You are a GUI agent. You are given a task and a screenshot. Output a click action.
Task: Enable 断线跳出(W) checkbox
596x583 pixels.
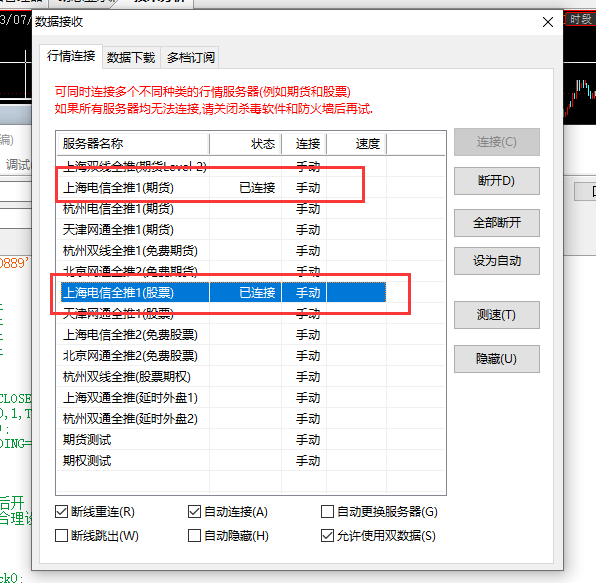(61, 536)
